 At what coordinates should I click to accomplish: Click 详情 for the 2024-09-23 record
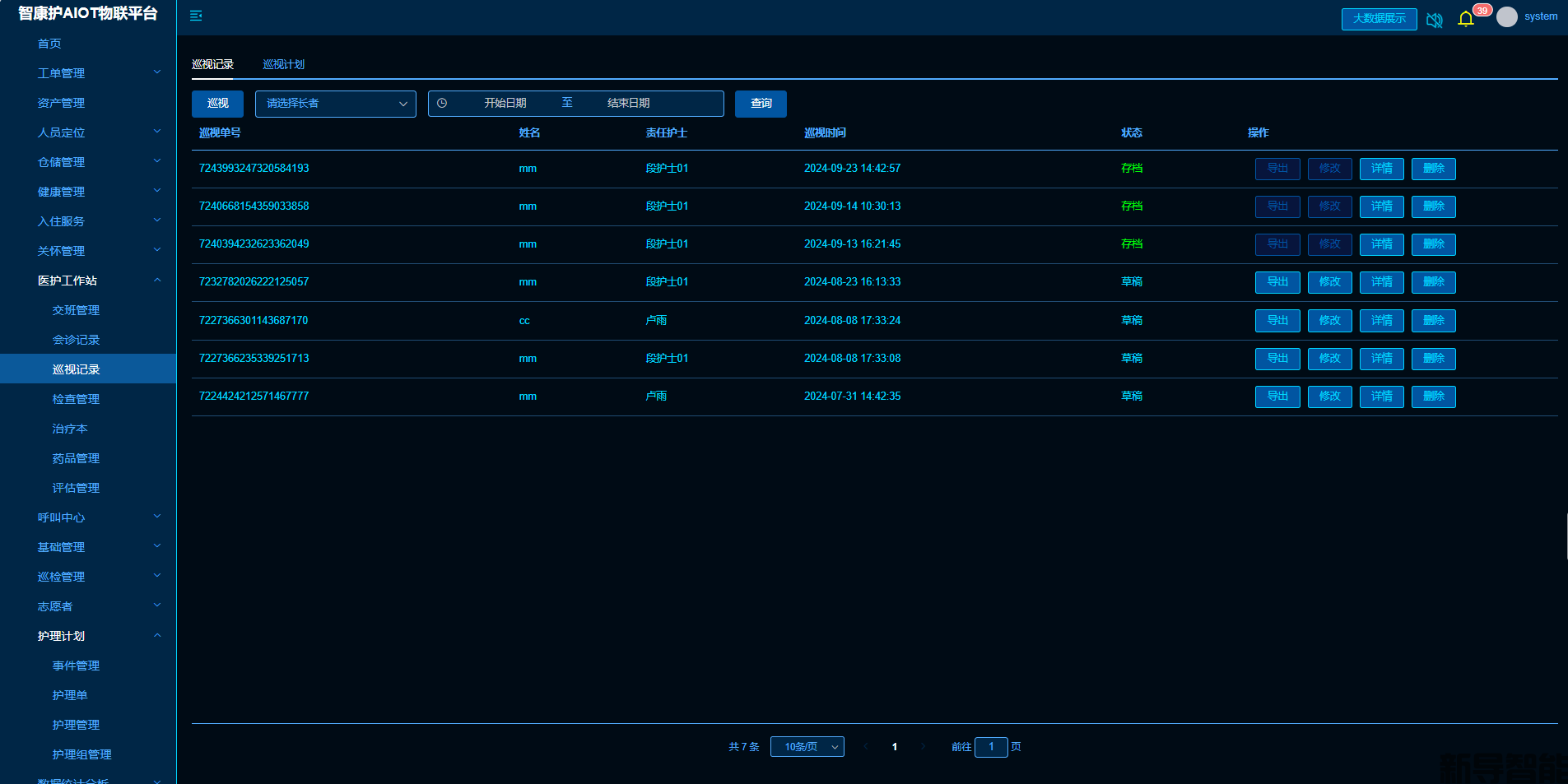(x=1381, y=169)
